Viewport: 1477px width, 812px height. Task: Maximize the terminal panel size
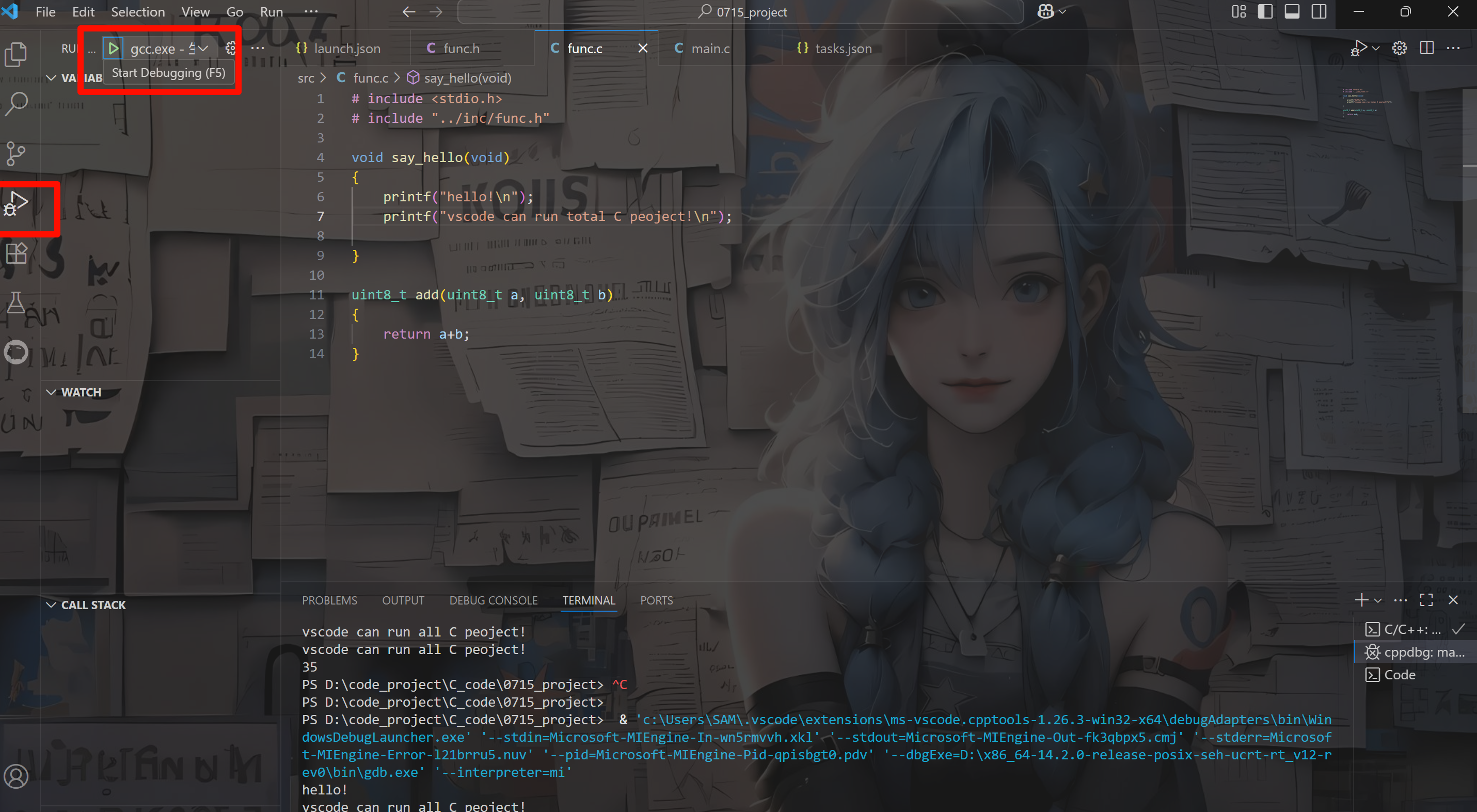(x=1426, y=600)
